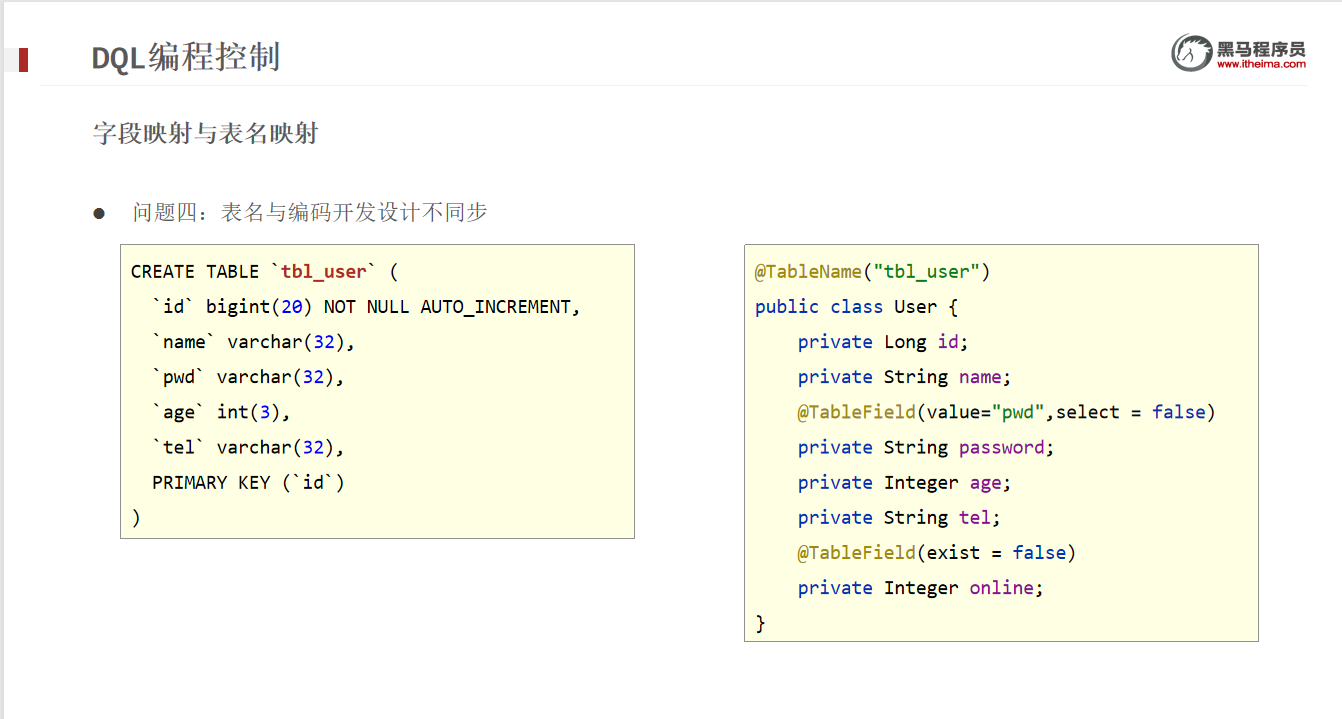
Task: Click the private String tel field
Action: 899,517
